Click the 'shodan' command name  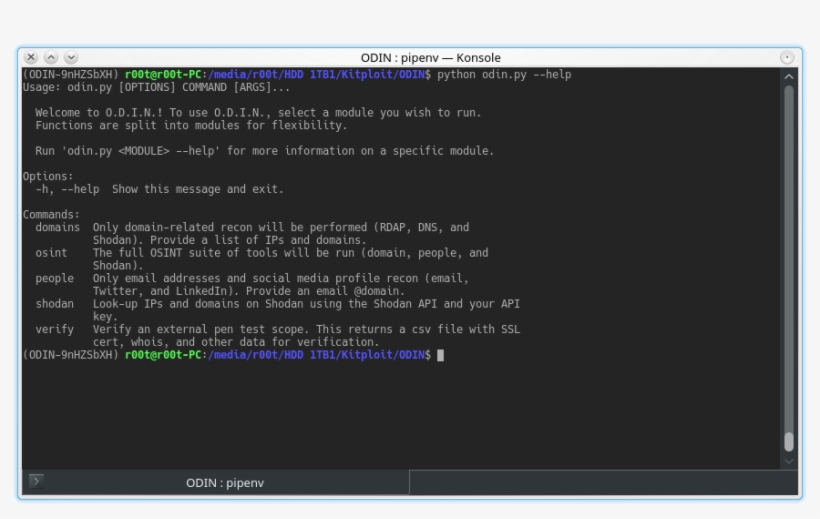(x=54, y=304)
